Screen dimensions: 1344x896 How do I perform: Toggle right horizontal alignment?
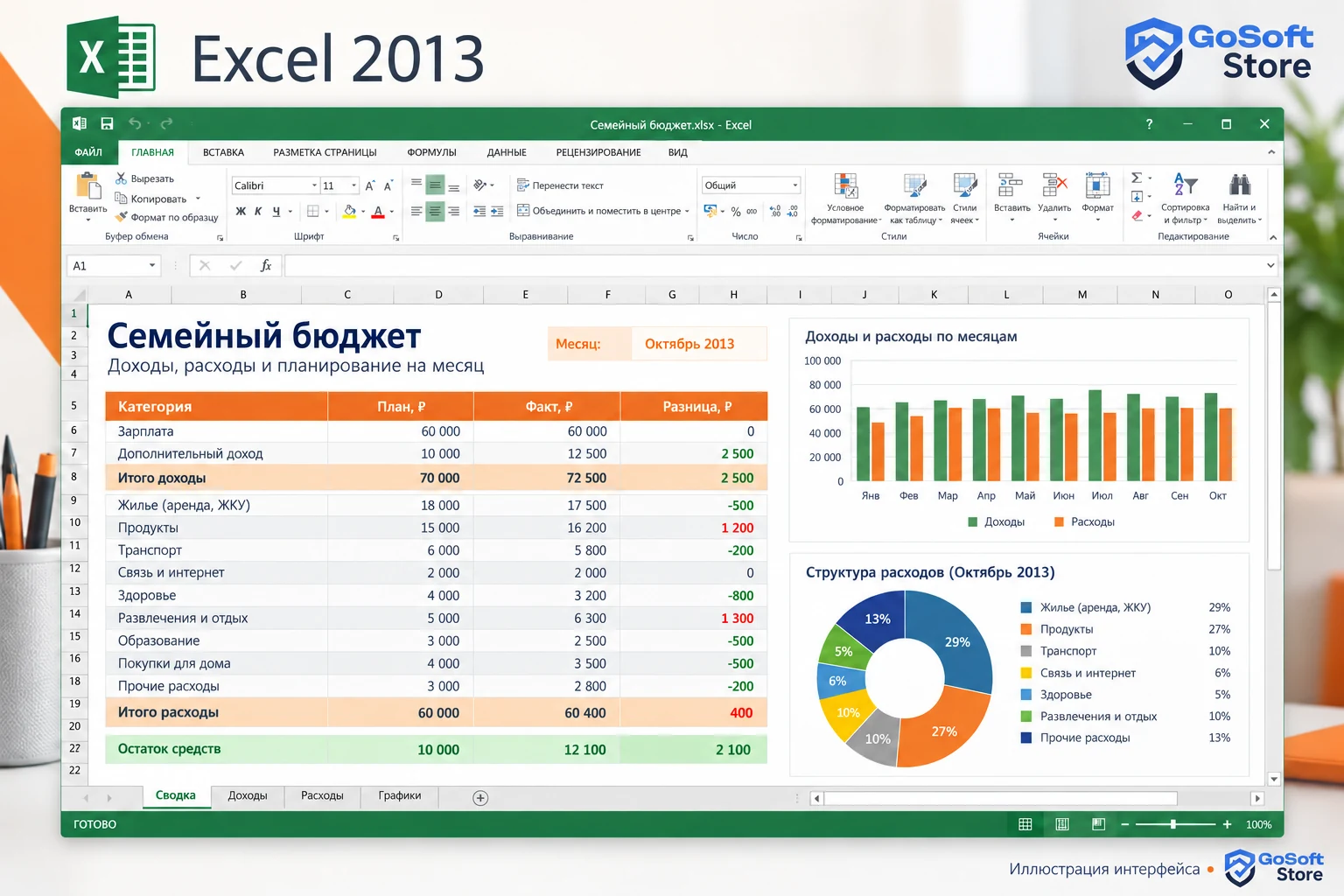click(x=453, y=211)
